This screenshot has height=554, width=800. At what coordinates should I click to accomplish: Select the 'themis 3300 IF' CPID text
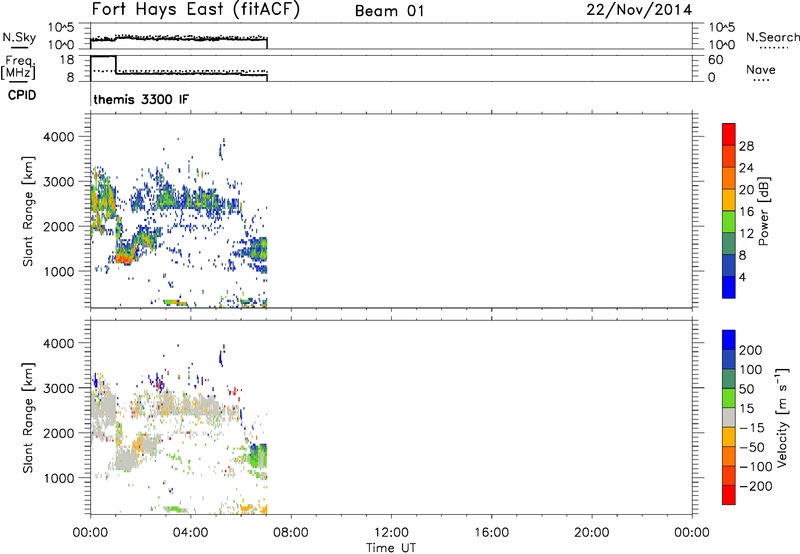pos(141,99)
